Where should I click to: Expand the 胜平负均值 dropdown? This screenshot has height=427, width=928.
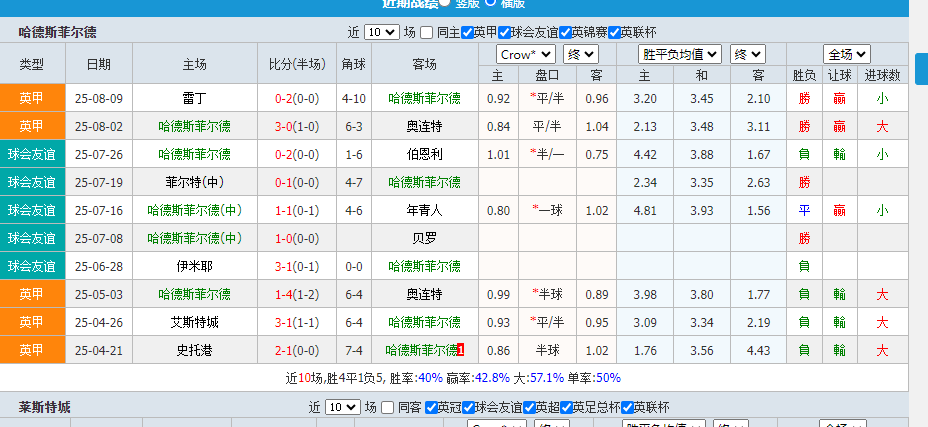tap(679, 54)
